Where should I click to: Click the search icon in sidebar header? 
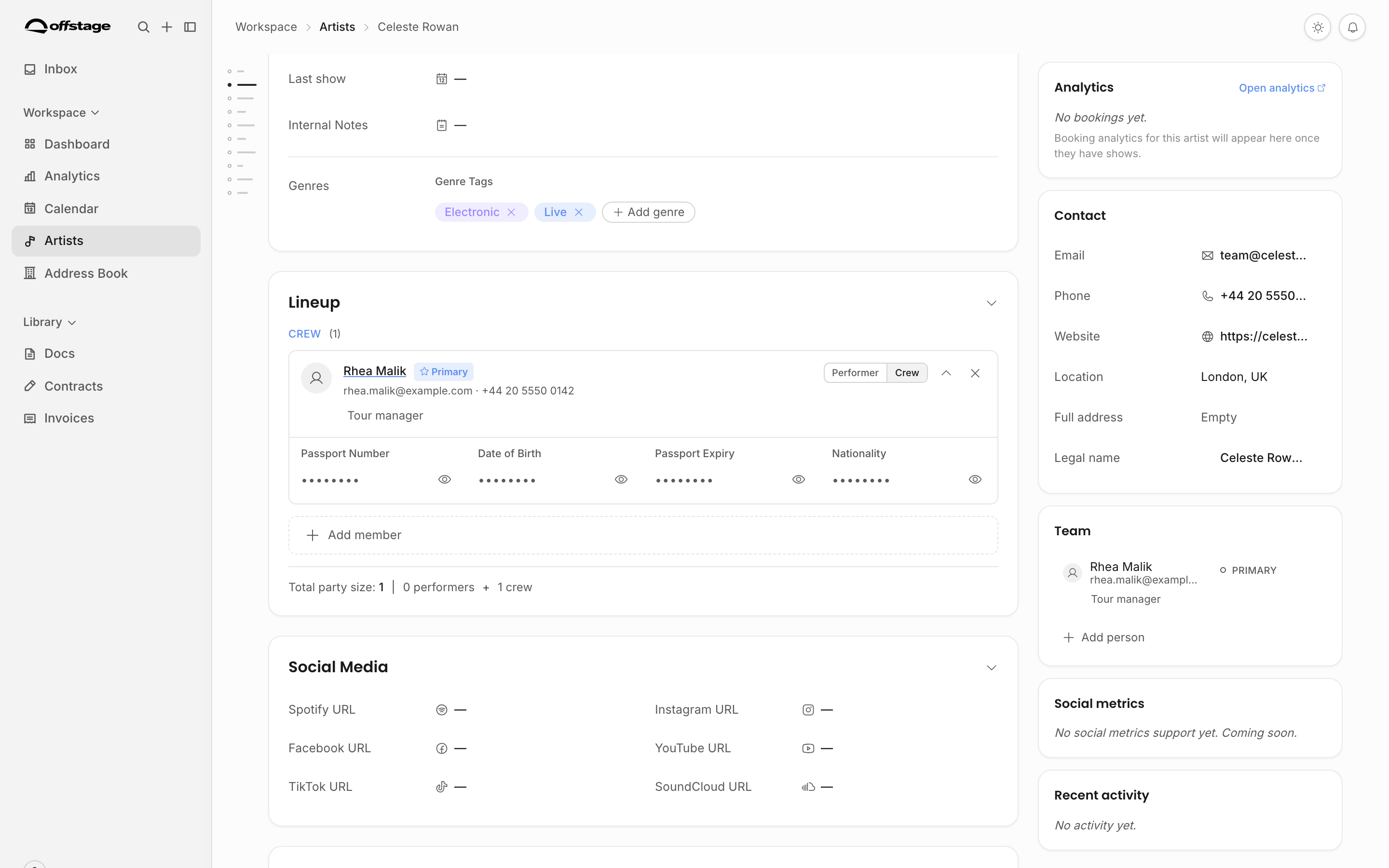pos(144,27)
